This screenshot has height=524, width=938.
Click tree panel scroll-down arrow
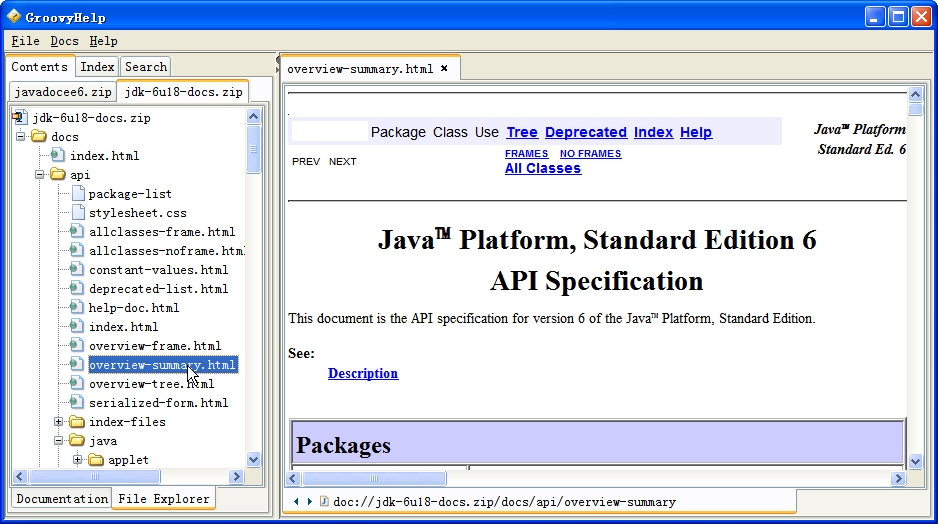(x=254, y=459)
